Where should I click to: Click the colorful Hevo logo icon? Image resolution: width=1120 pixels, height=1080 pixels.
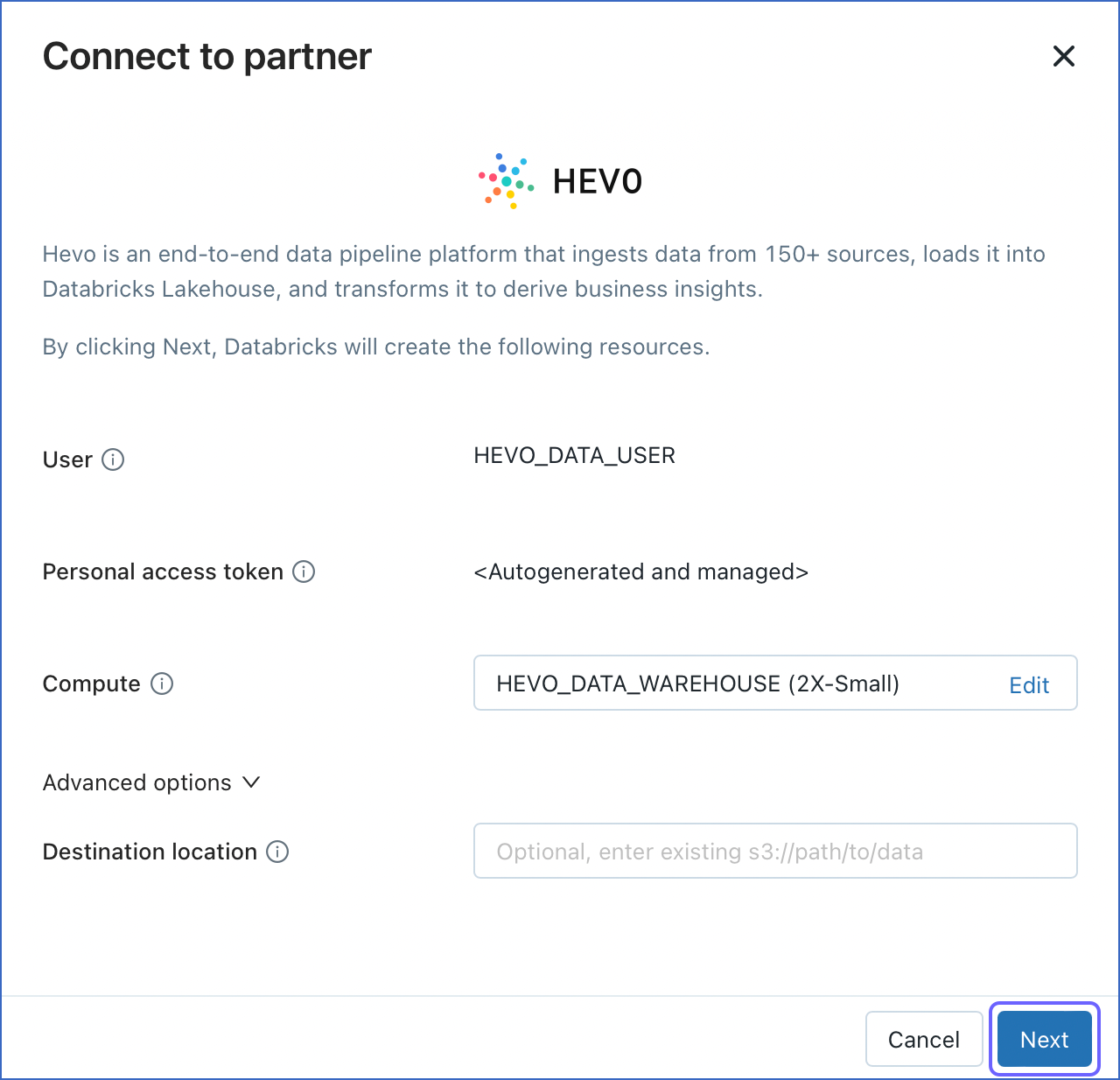point(506,180)
